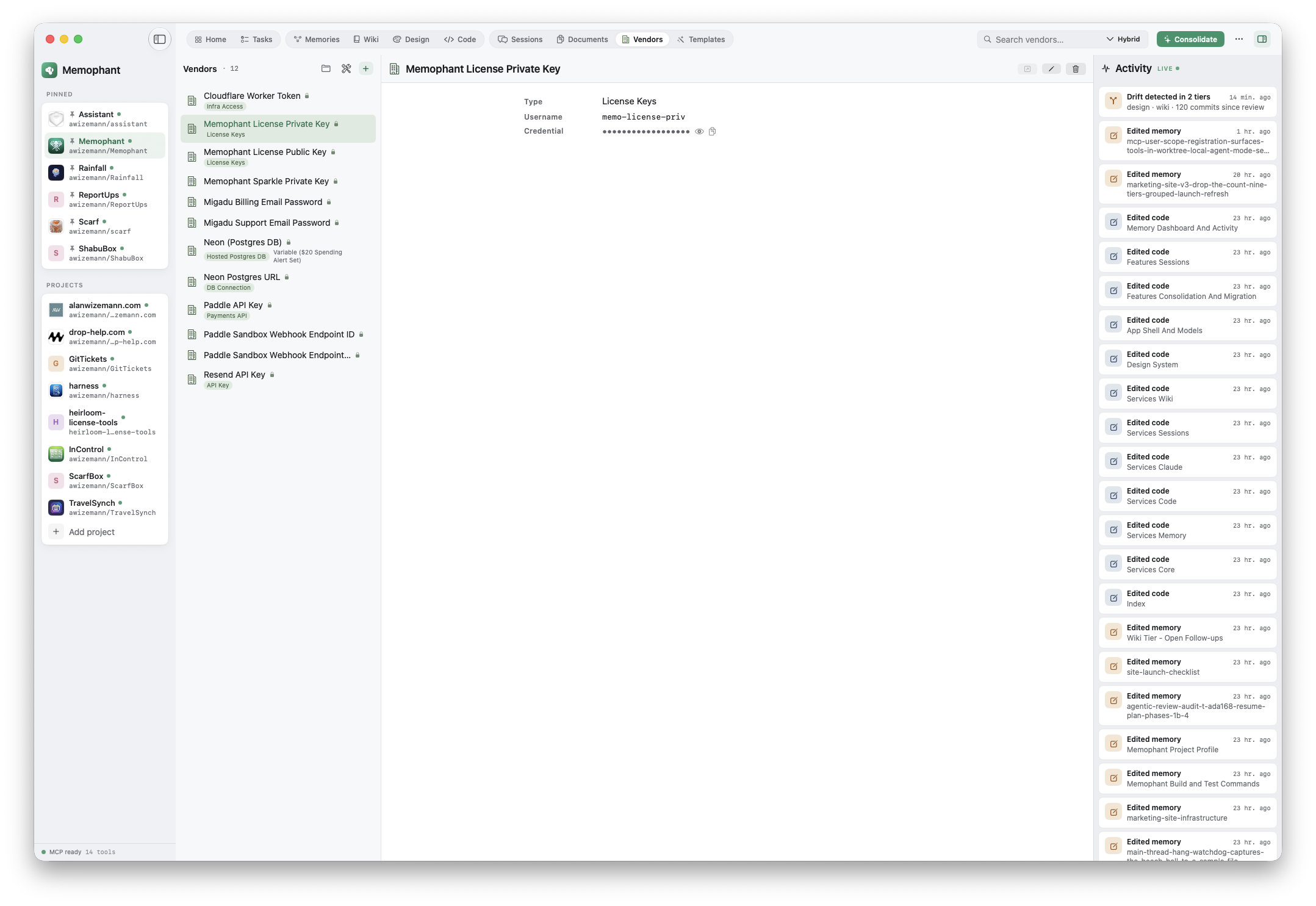This screenshot has width=1316, height=906.
Task: Select Memophant License Public Key vendor
Action: point(278,157)
